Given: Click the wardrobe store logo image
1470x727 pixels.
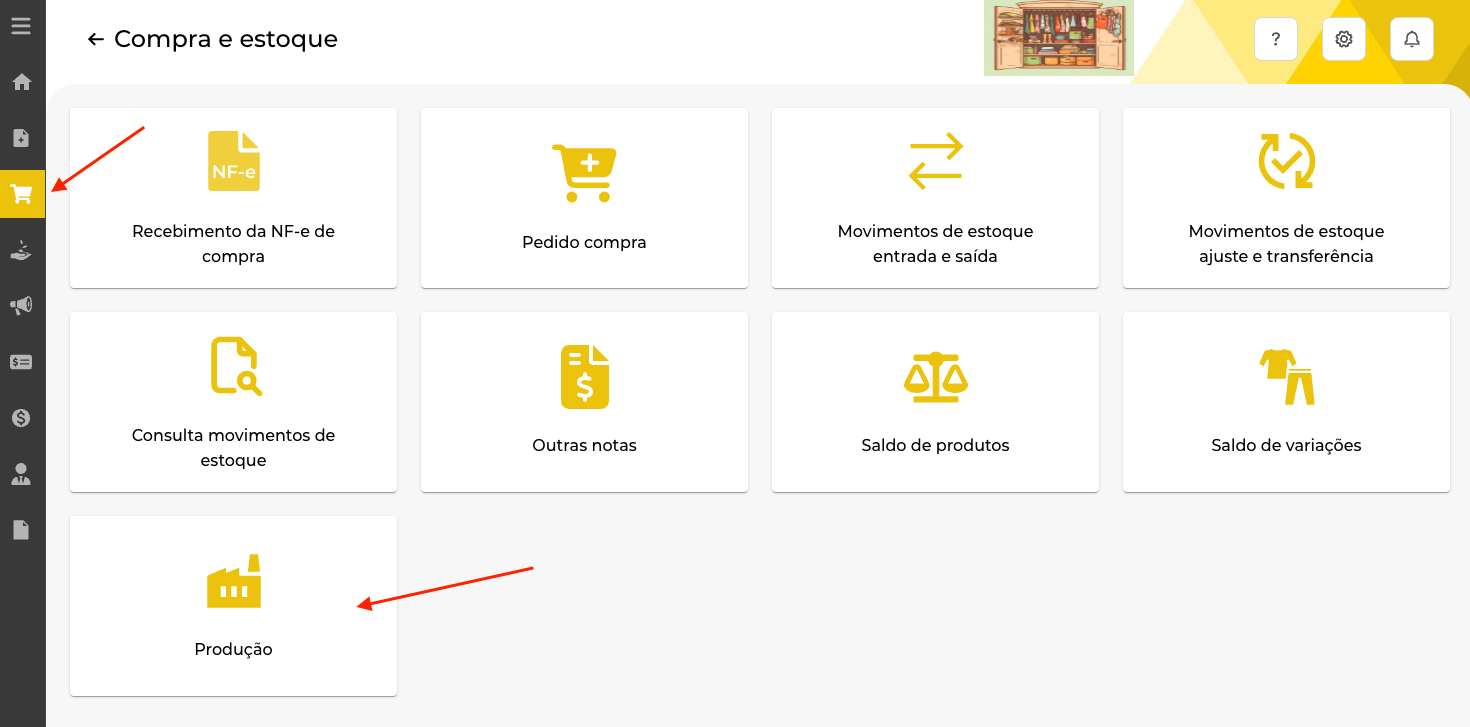Looking at the screenshot, I should pos(1059,38).
